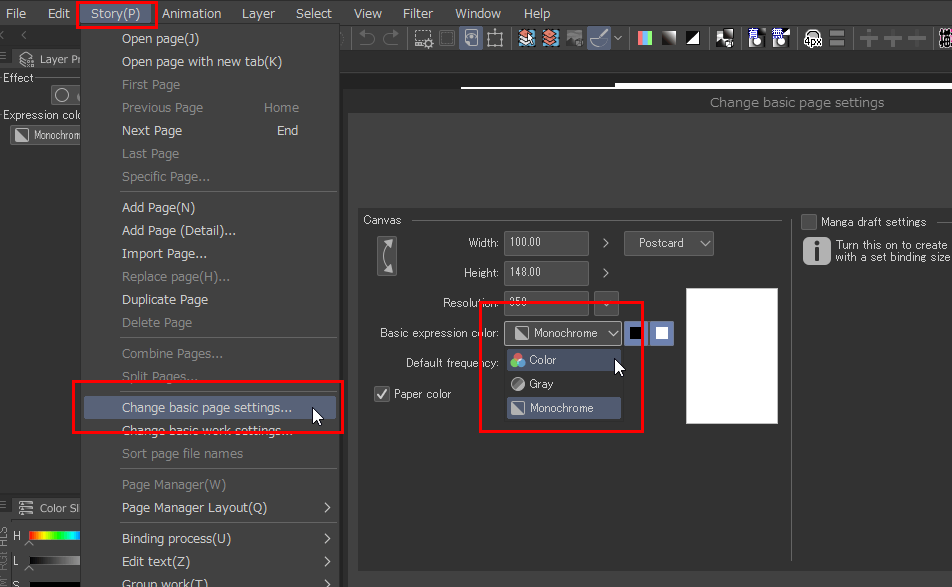The width and height of the screenshot is (952, 587).
Task: Click the Width input field
Action: coord(546,243)
